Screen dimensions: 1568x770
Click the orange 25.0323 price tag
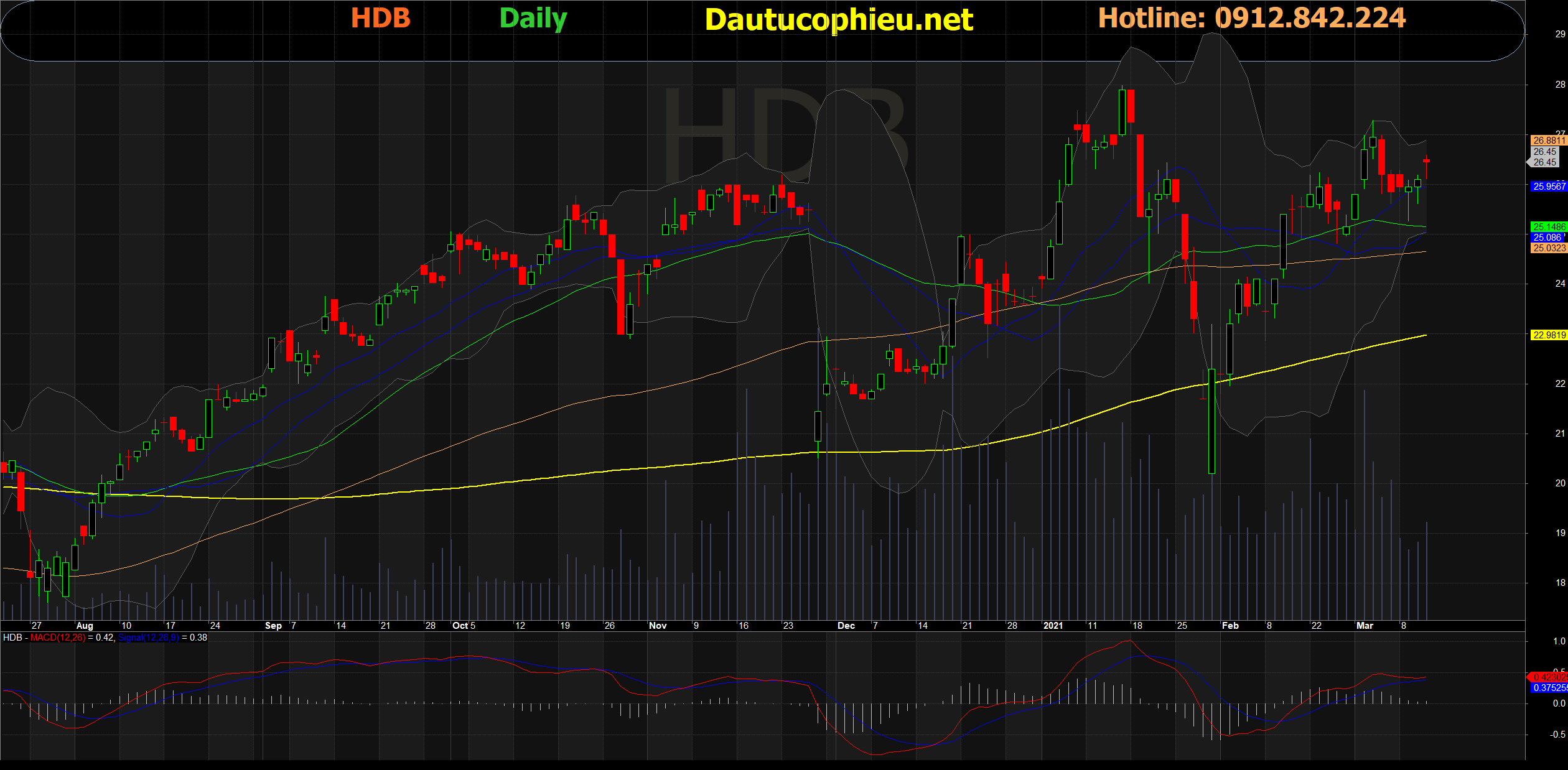click(1548, 248)
